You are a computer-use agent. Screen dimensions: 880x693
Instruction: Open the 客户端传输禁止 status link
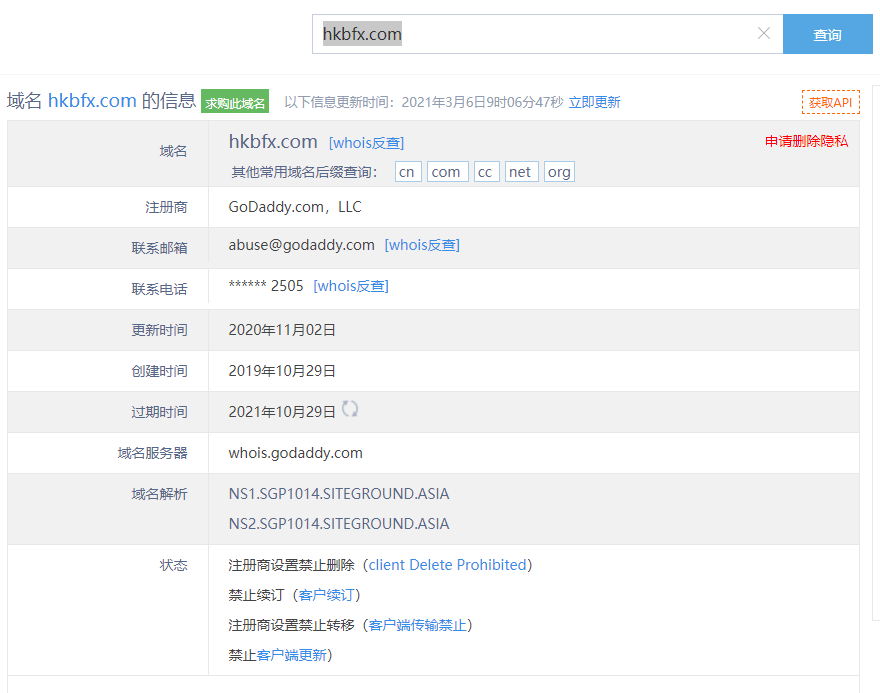417,625
